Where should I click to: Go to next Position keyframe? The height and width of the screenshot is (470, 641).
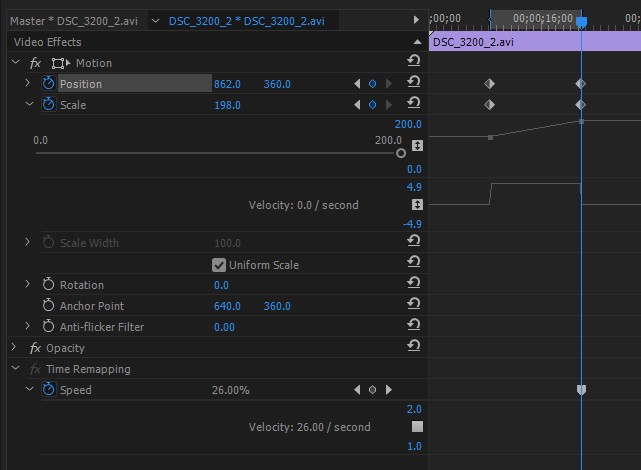click(x=388, y=84)
